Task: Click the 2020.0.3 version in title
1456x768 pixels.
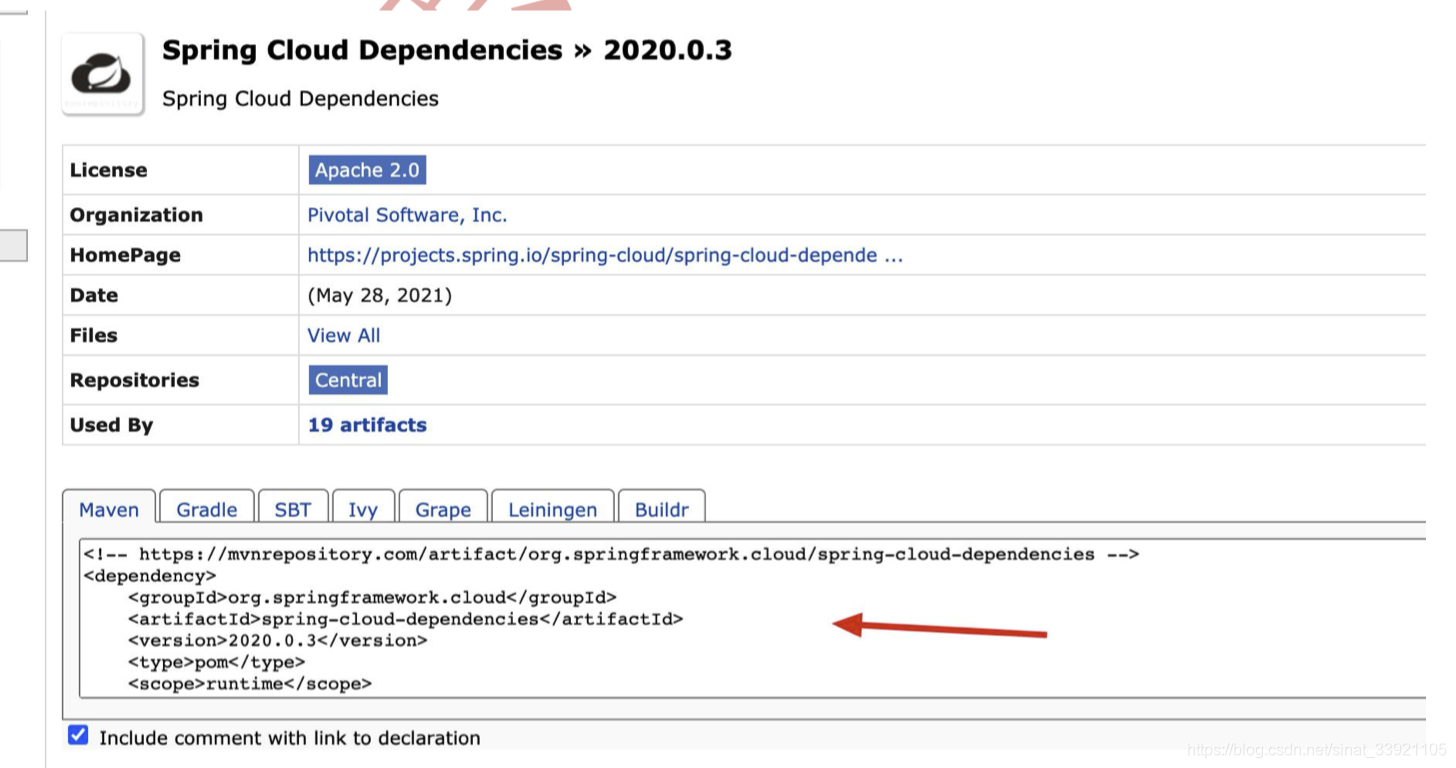Action: click(668, 50)
